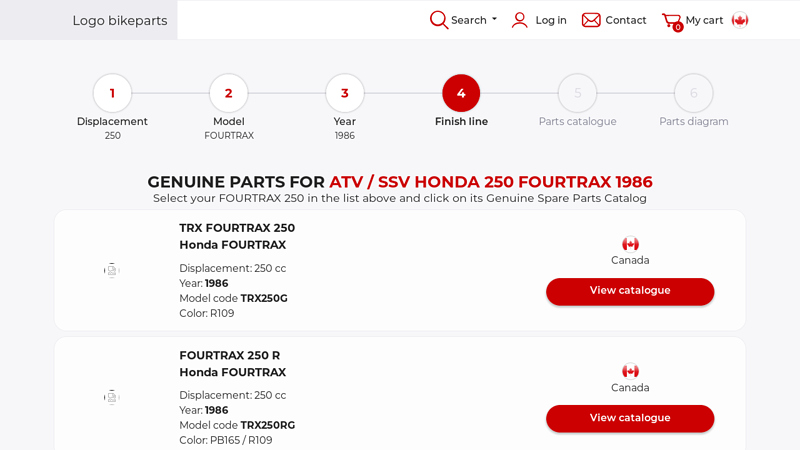Go to step 1 Displacement circle
This screenshot has height=450, width=800.
point(112,93)
